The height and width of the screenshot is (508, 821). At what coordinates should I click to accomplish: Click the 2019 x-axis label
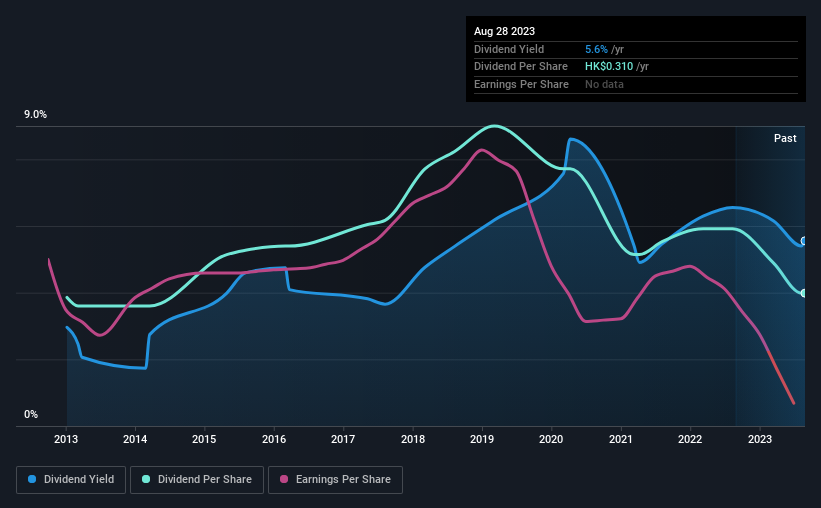pyautogui.click(x=482, y=439)
